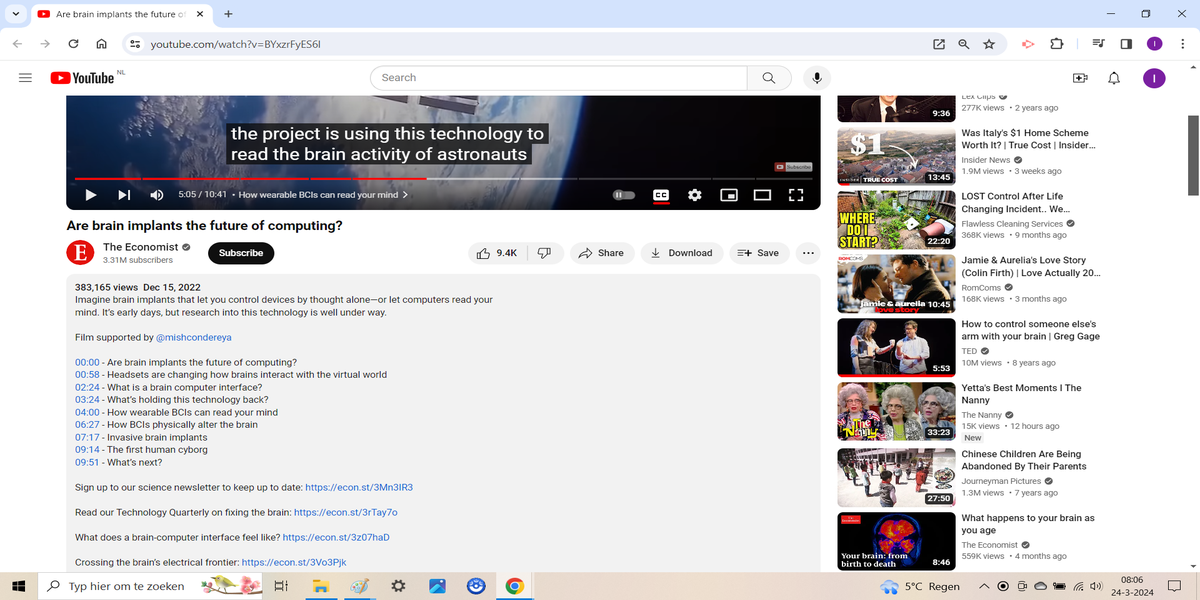Open The Economist channel avatar

(x=80, y=253)
